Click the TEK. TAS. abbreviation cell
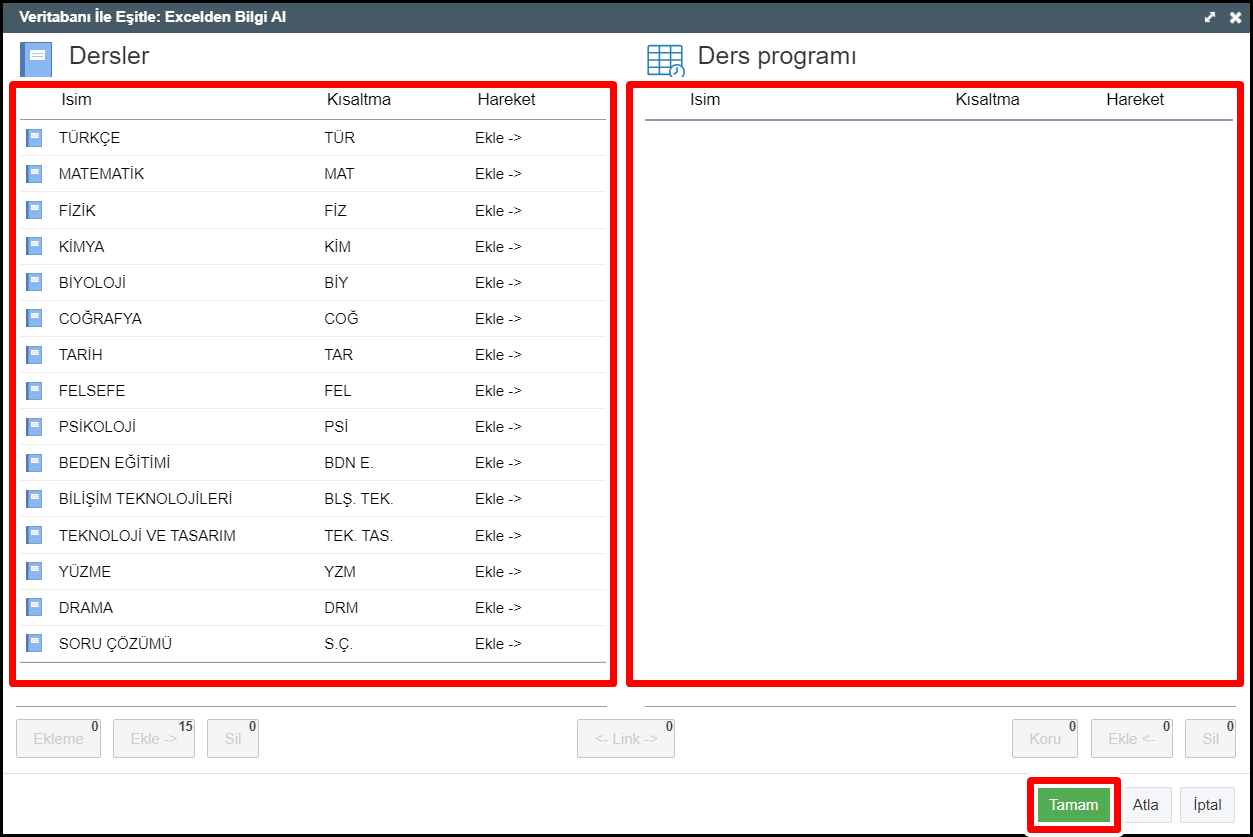1253x837 pixels. [359, 535]
